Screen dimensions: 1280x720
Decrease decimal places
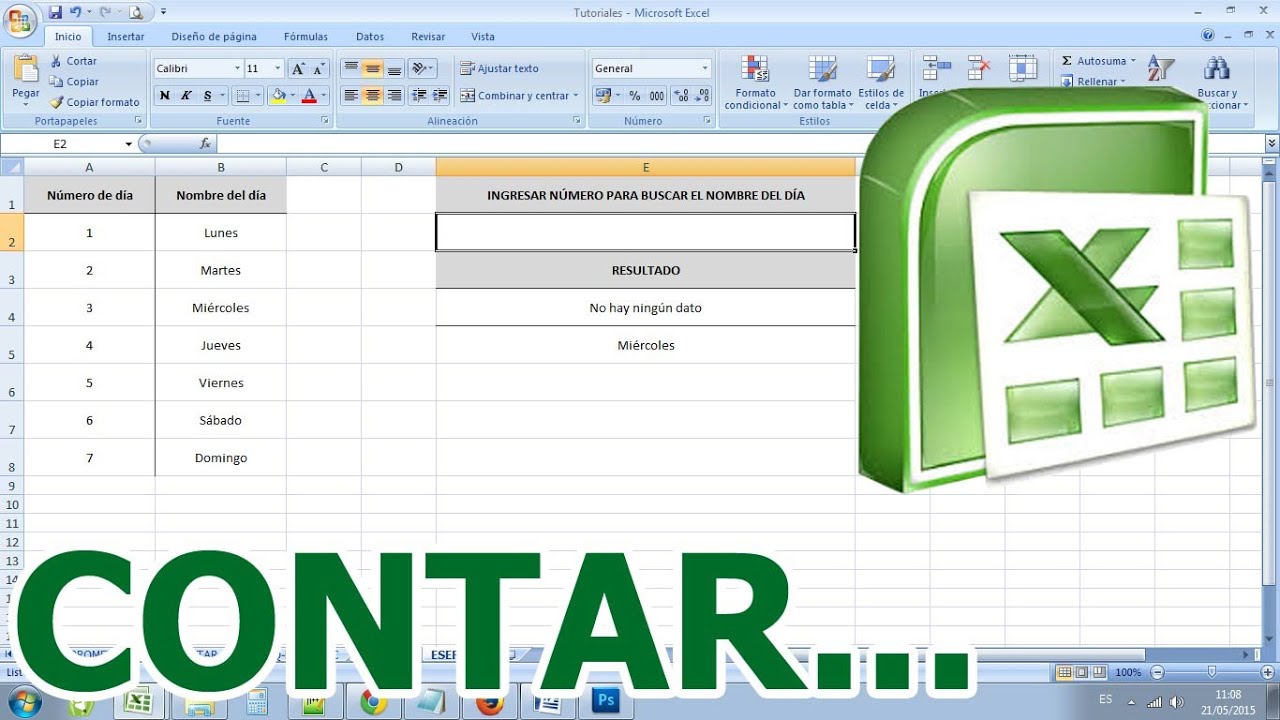coord(702,96)
